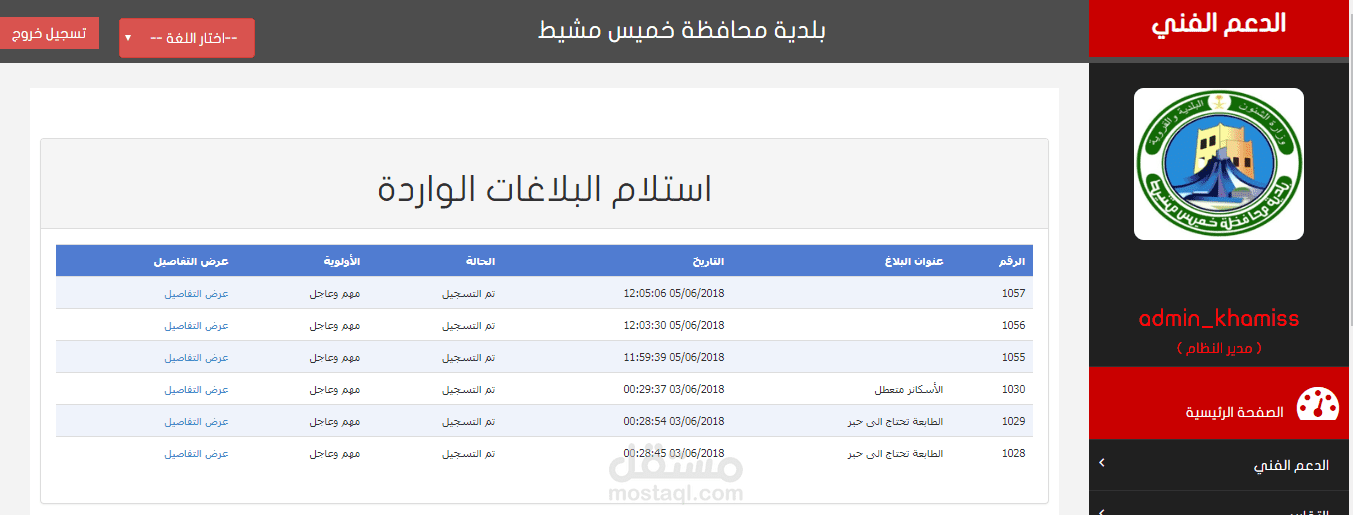Click the municipality logo image
This screenshot has width=1353, height=515.
click(1219, 164)
